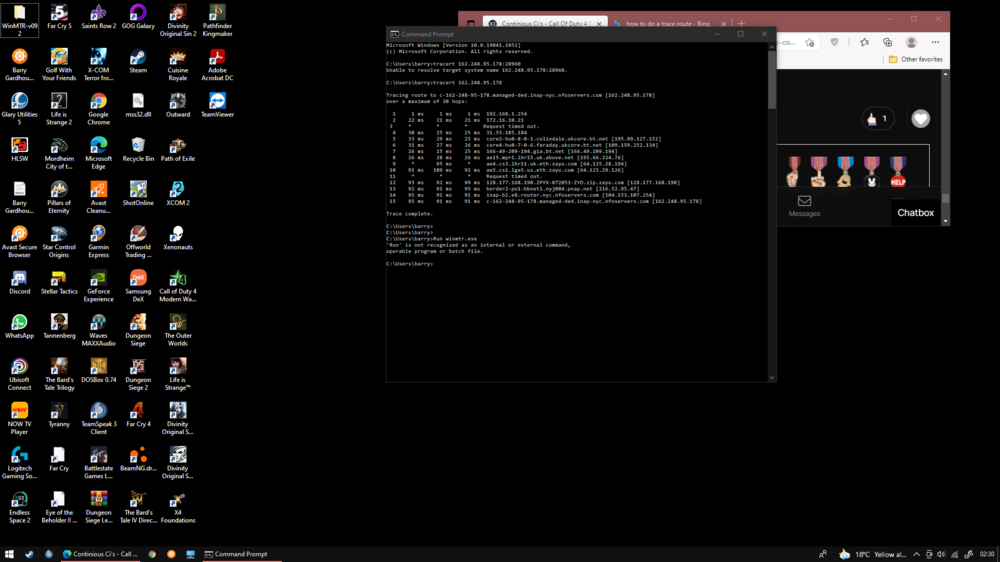Open the Discord desktop icon

(x=19, y=279)
